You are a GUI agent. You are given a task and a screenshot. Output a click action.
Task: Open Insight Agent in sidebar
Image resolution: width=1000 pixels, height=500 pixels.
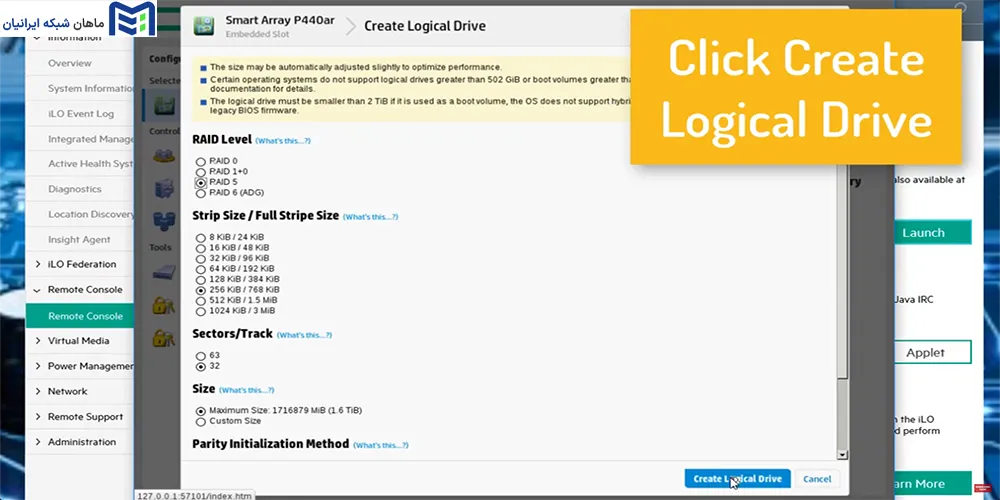click(x=79, y=240)
